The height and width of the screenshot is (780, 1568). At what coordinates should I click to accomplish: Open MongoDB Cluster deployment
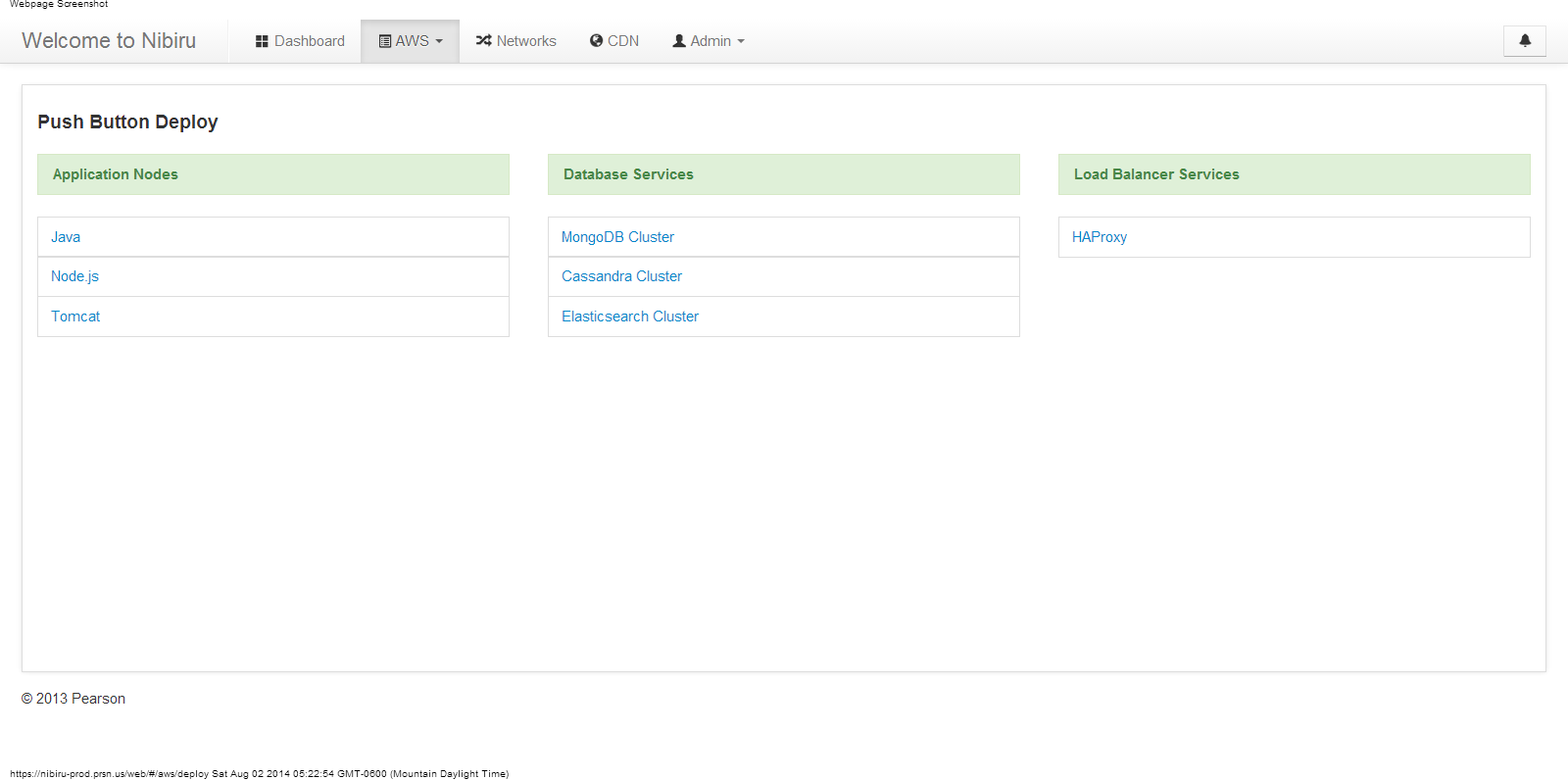pos(617,237)
